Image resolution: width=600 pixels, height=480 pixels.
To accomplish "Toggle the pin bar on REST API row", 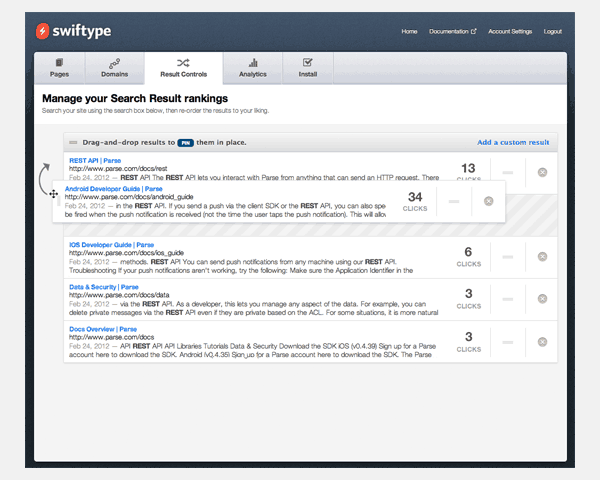I will pos(506,172).
